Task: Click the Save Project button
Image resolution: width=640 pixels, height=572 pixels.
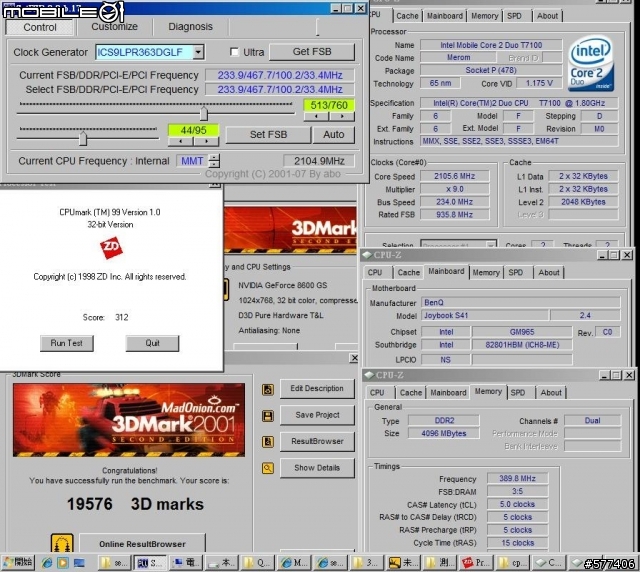Action: point(317,415)
